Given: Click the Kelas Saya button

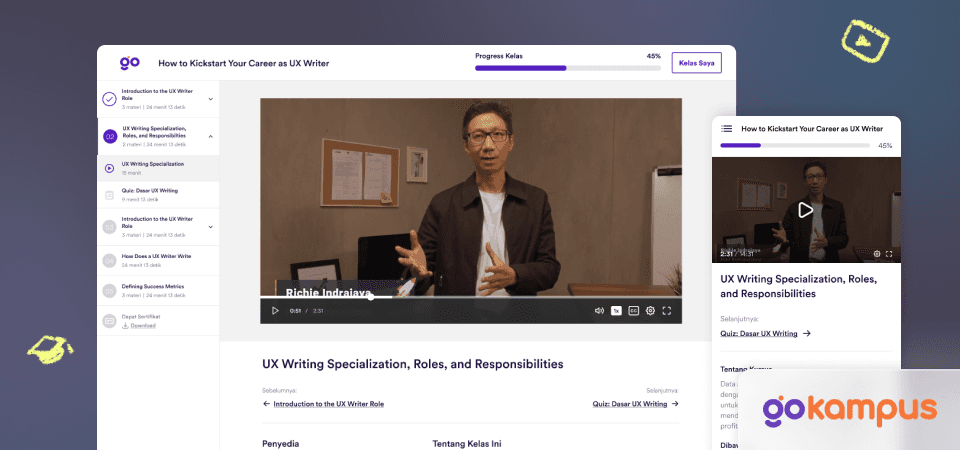Looking at the screenshot, I should pos(697,62).
